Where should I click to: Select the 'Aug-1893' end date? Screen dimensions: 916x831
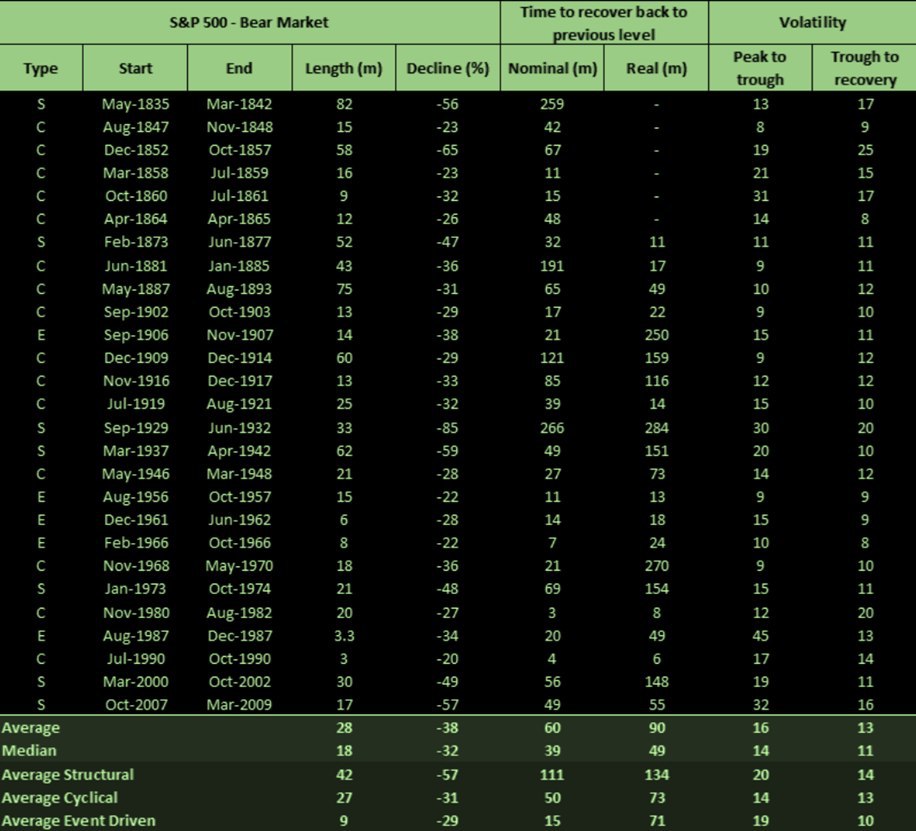[x=239, y=289]
